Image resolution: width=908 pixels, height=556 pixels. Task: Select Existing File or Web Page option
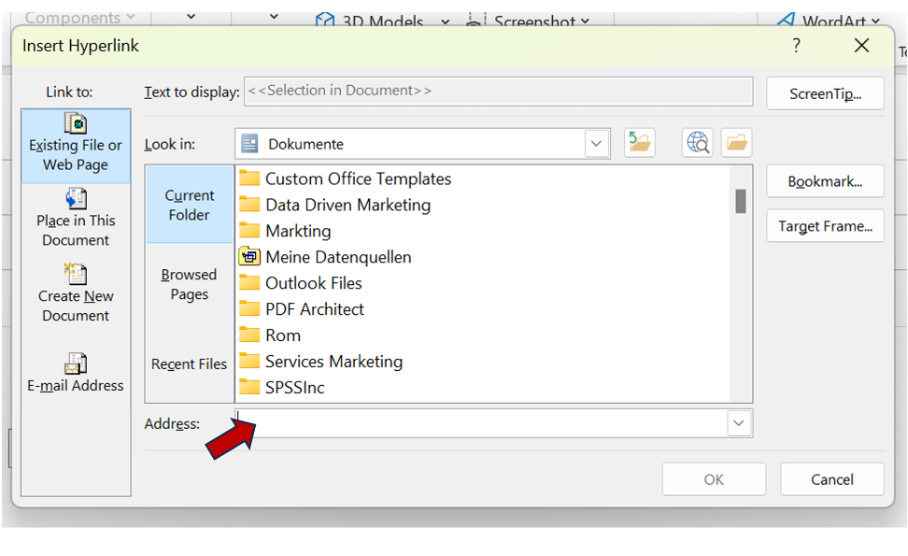click(x=76, y=145)
